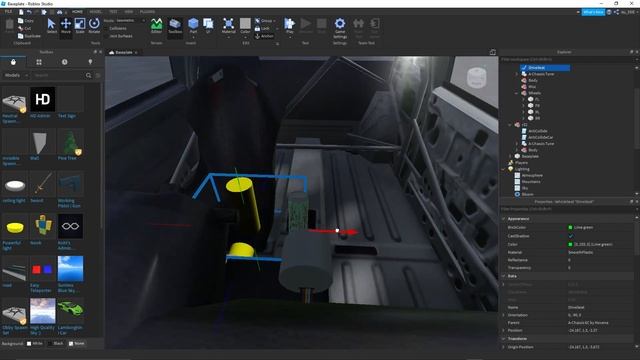
Task: Click the Material property value SmoothPlastic
Action: pyautogui.click(x=580, y=252)
